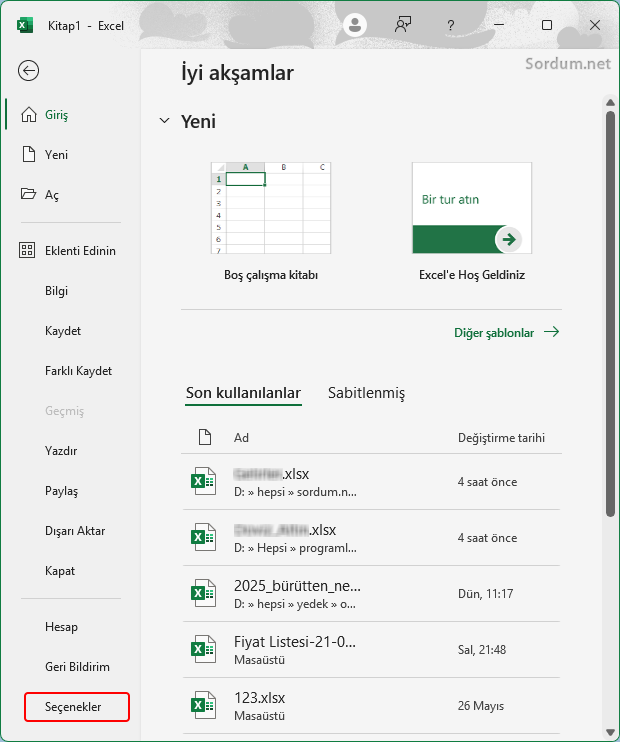Open the Boş çalışma kitabı thumbnail

click(271, 208)
